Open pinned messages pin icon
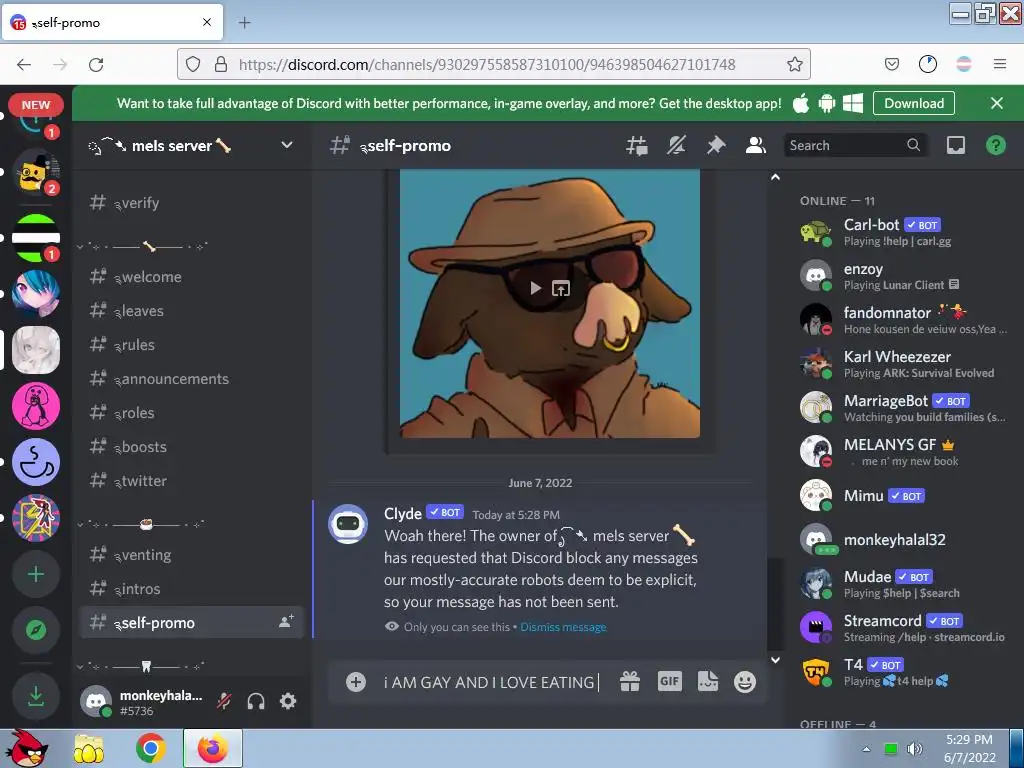This screenshot has height=768, width=1024. (x=716, y=146)
